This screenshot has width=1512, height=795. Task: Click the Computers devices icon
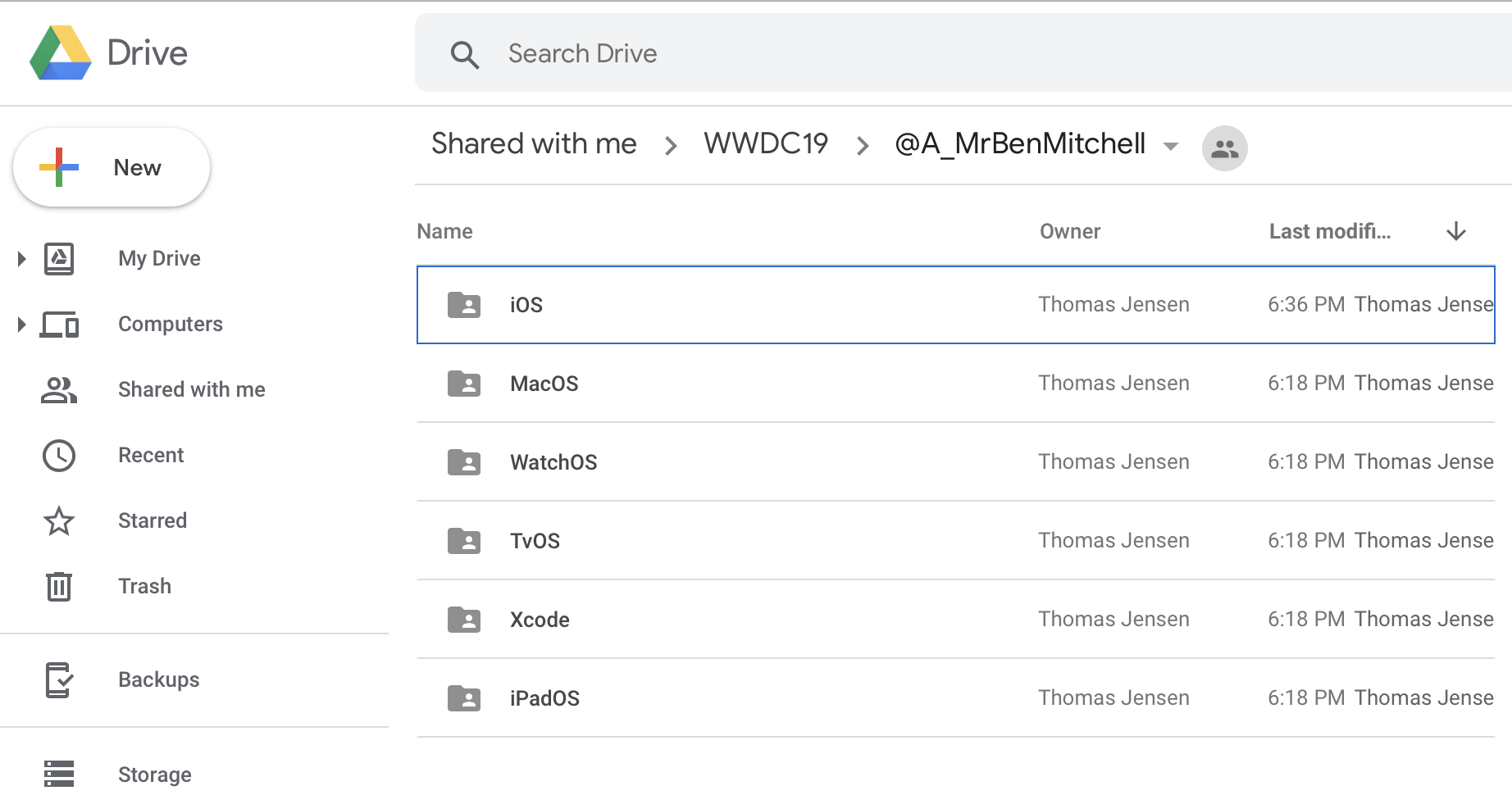[x=59, y=325]
